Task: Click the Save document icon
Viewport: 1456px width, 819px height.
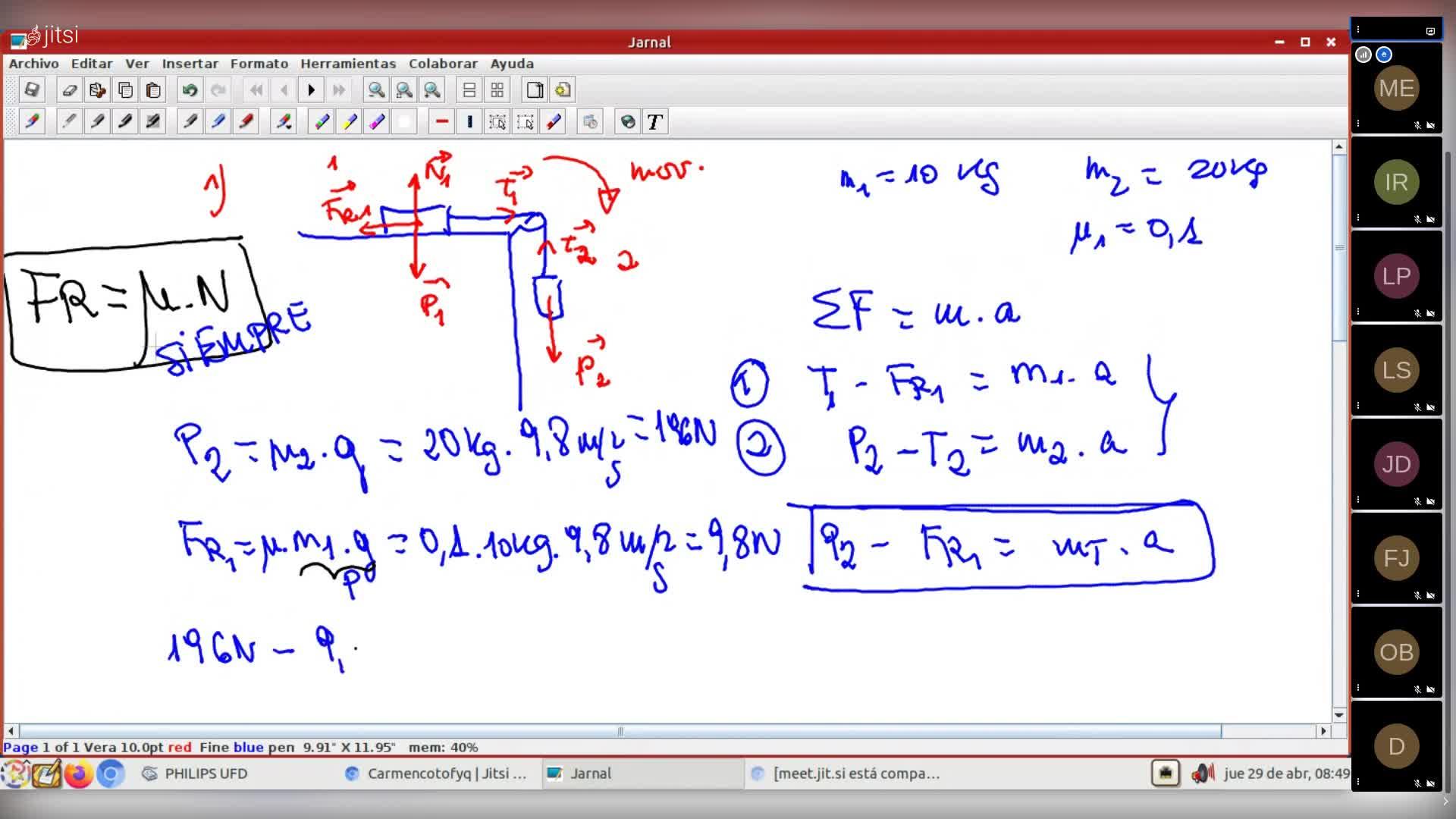Action: coord(31,90)
